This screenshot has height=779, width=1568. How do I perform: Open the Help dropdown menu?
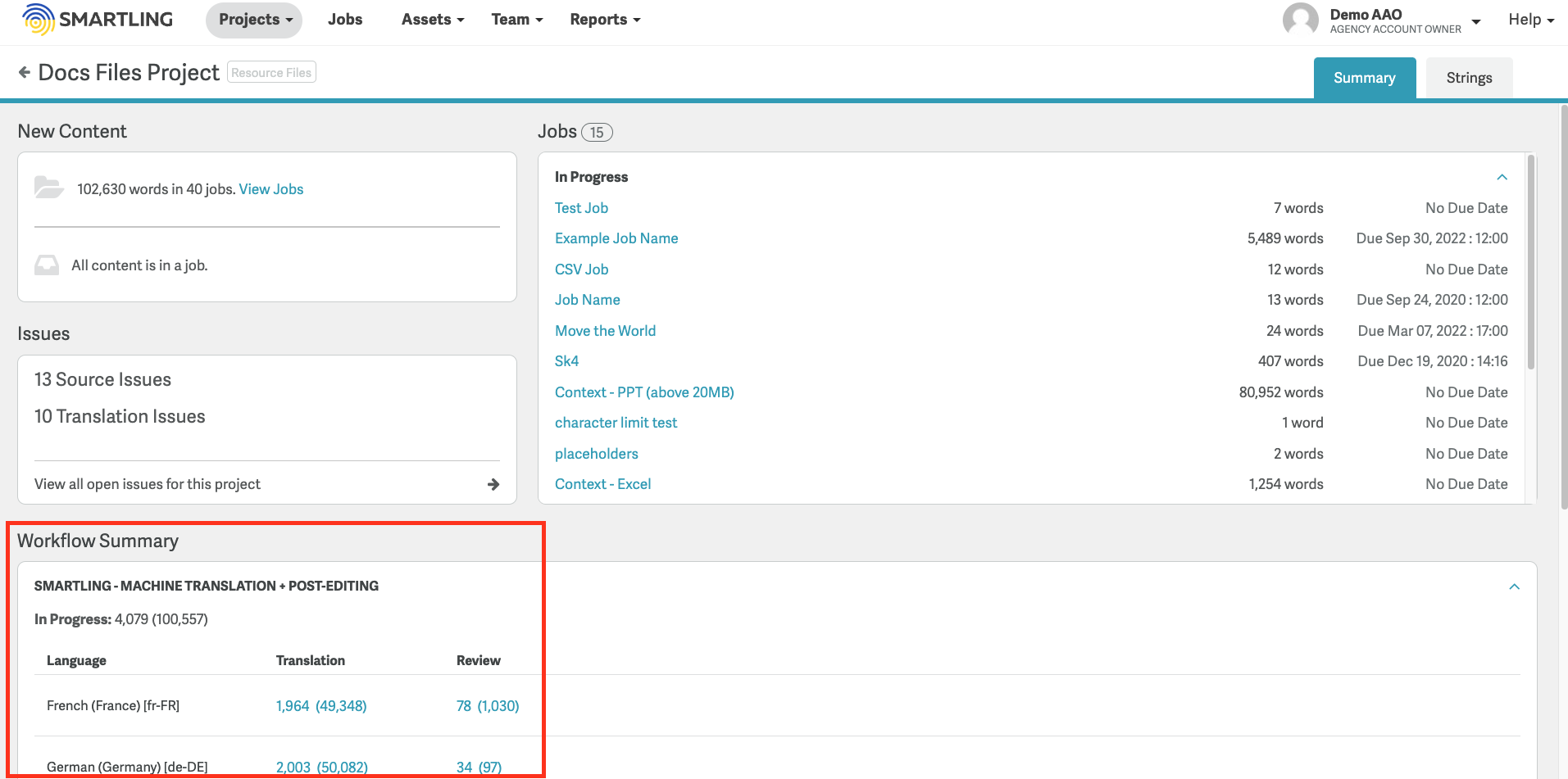pos(1531,20)
